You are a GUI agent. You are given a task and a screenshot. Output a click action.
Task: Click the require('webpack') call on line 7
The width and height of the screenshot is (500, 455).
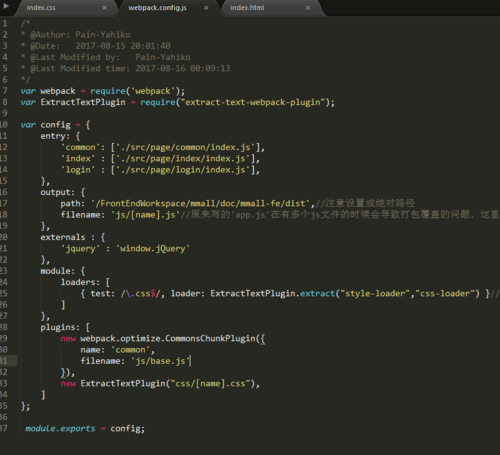[x=135, y=91]
